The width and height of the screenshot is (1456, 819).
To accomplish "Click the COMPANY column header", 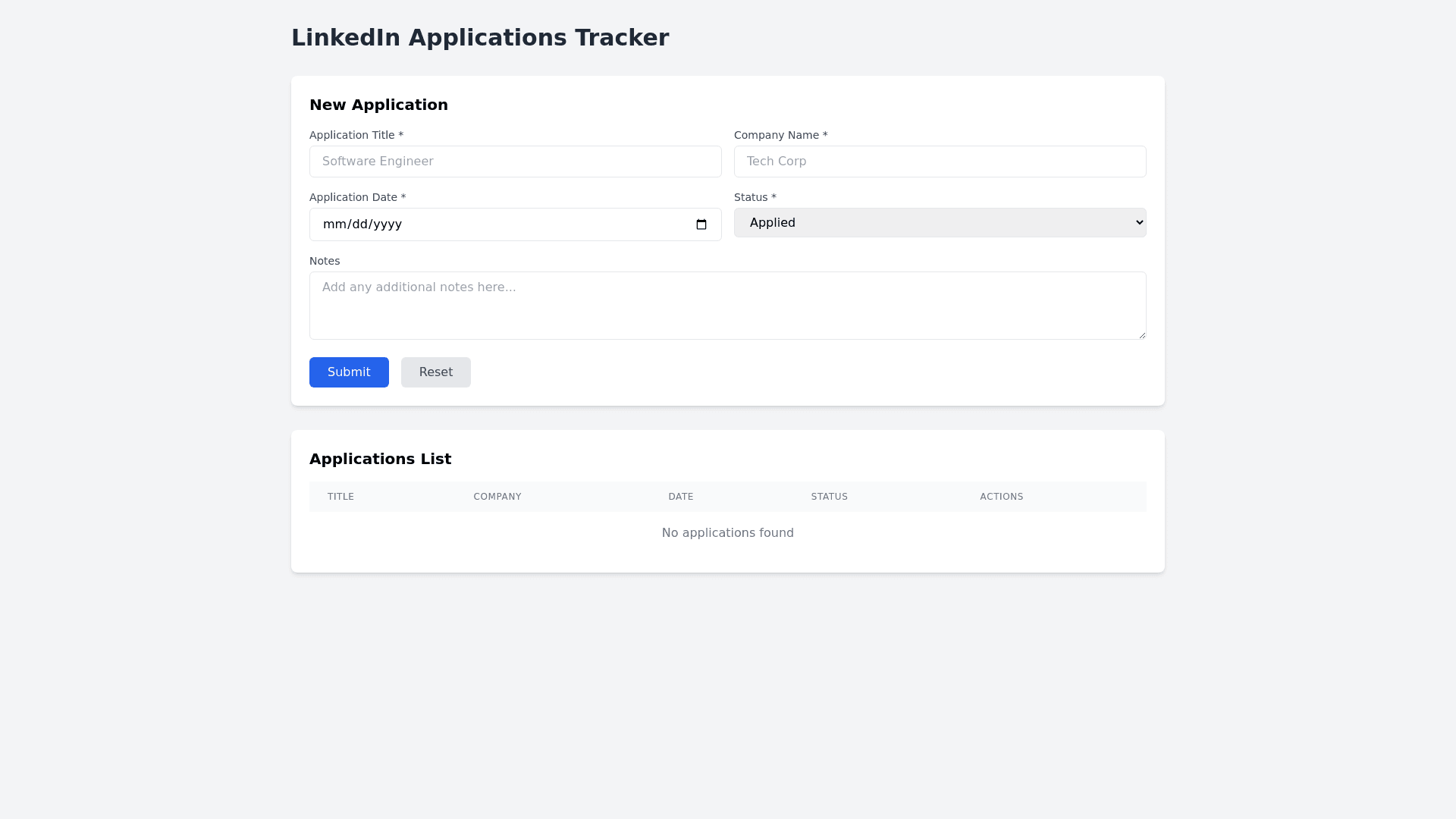I will (x=497, y=497).
